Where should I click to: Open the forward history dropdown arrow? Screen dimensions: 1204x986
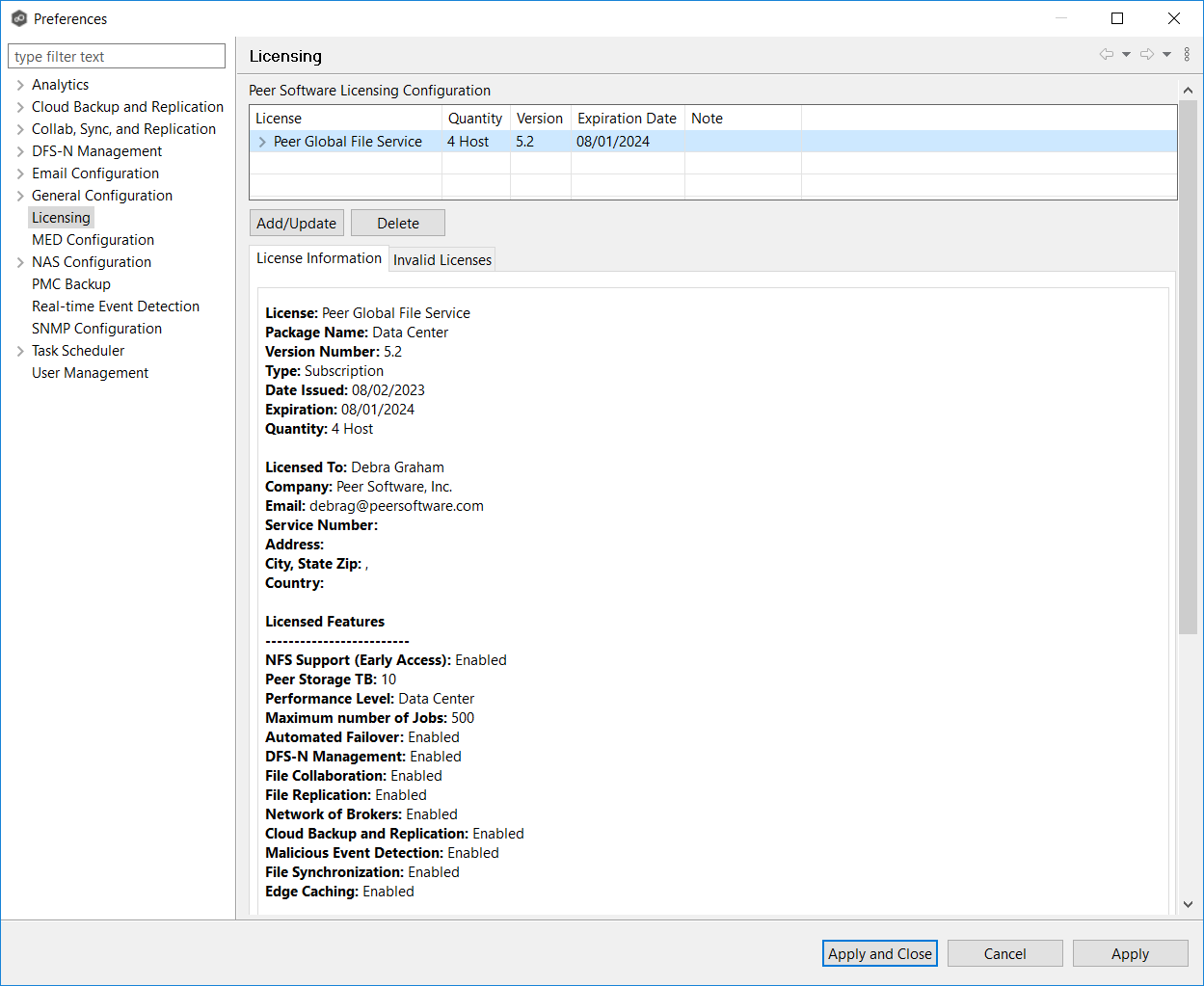coord(1166,55)
